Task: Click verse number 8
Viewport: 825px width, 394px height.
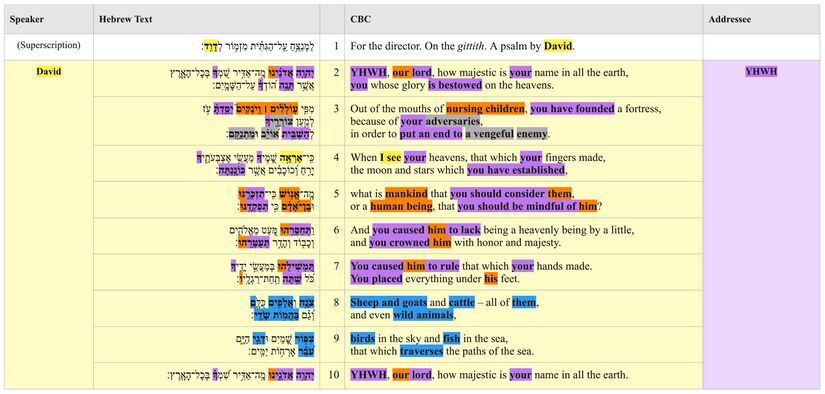Action: pyautogui.click(x=336, y=303)
